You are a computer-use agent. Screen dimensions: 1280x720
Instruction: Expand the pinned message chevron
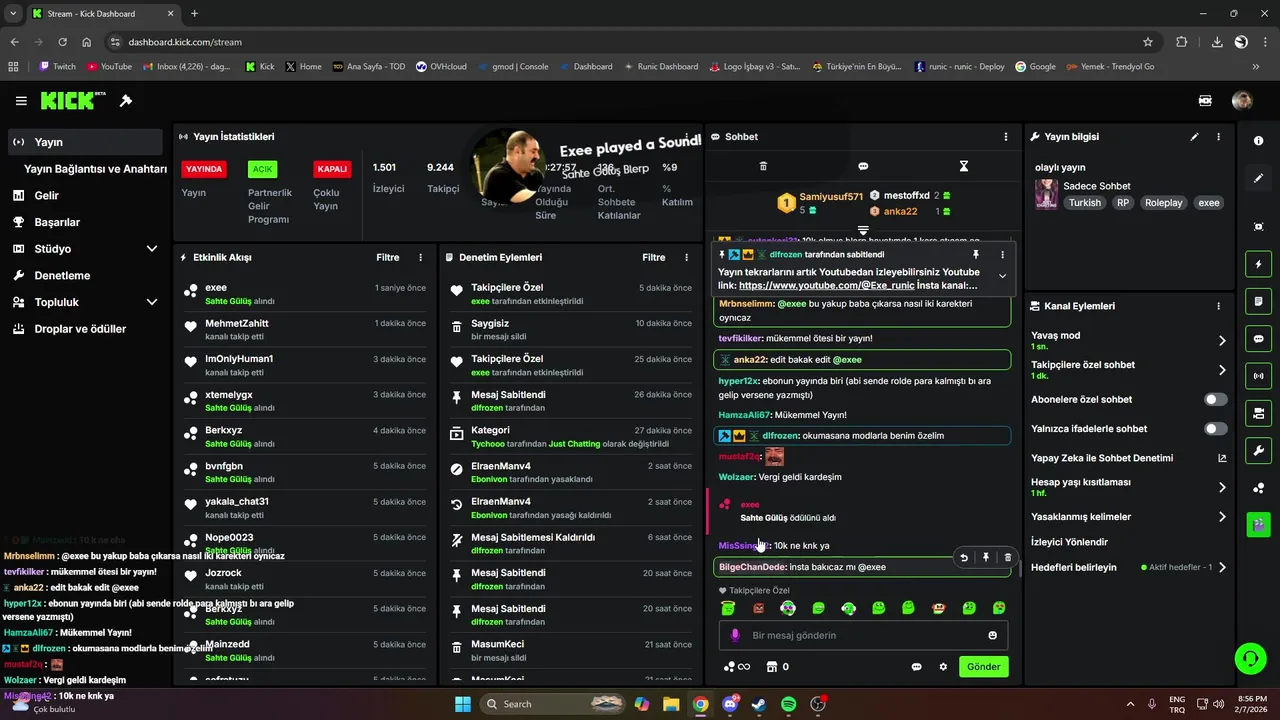point(1002,276)
